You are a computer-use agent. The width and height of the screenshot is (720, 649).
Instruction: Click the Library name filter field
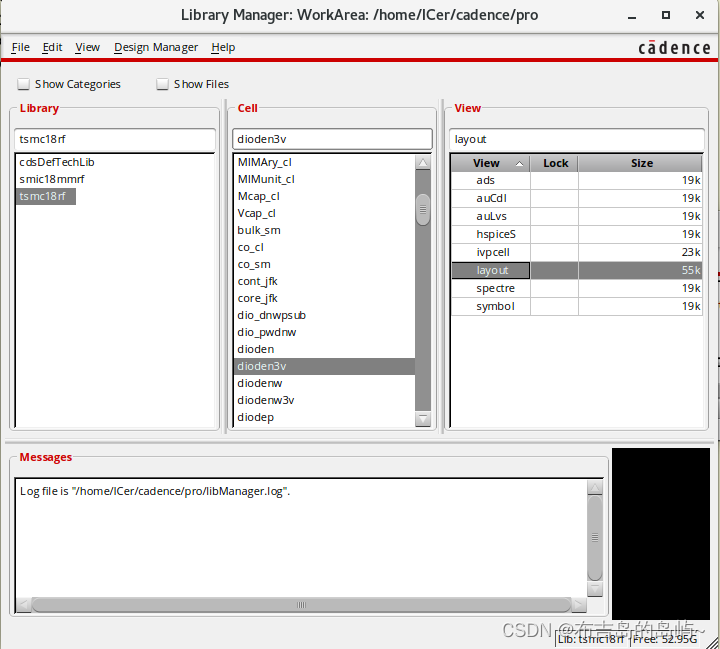(115, 139)
